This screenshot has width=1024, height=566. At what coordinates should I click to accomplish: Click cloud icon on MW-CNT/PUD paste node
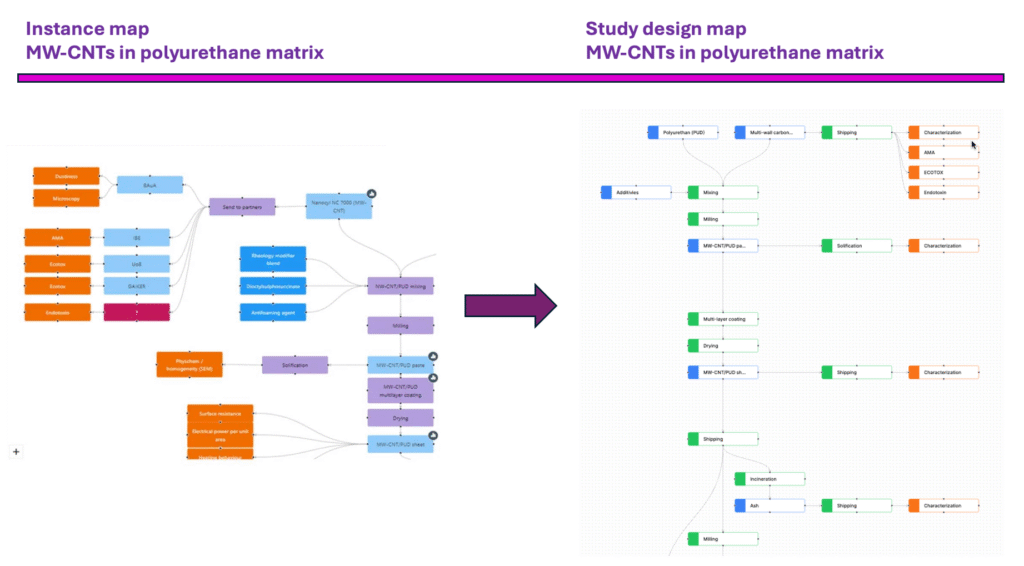[433, 355]
